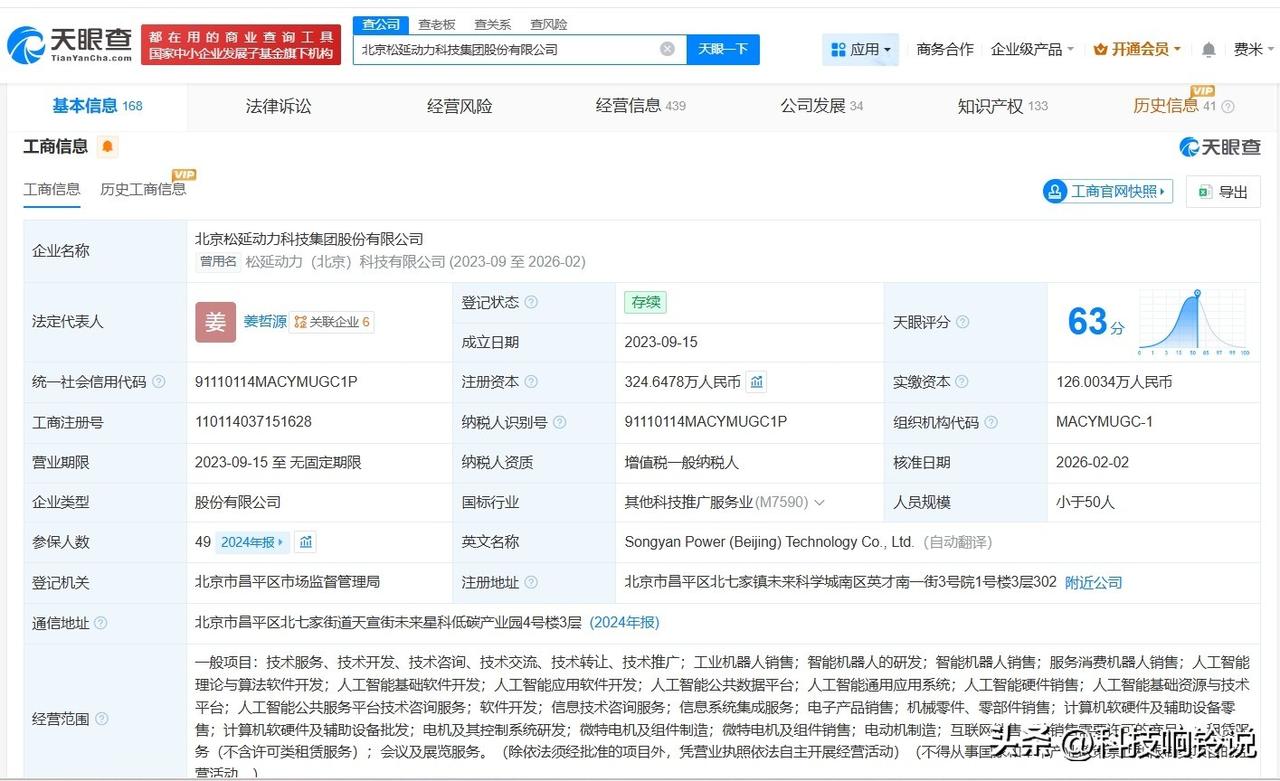
Task: Open the 开通会员 membership dropdown
Action: 1138,49
